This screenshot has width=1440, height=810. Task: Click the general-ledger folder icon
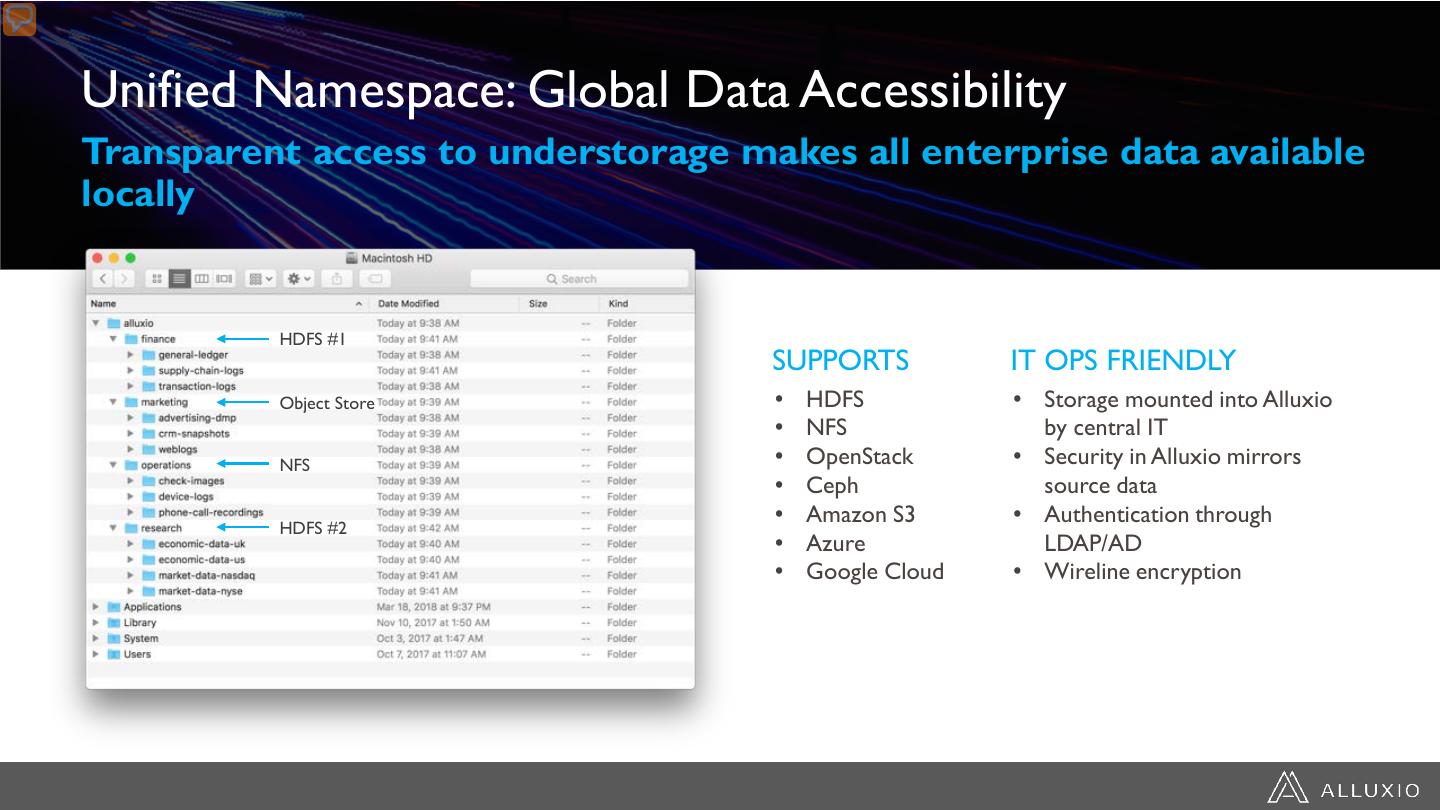click(x=149, y=355)
